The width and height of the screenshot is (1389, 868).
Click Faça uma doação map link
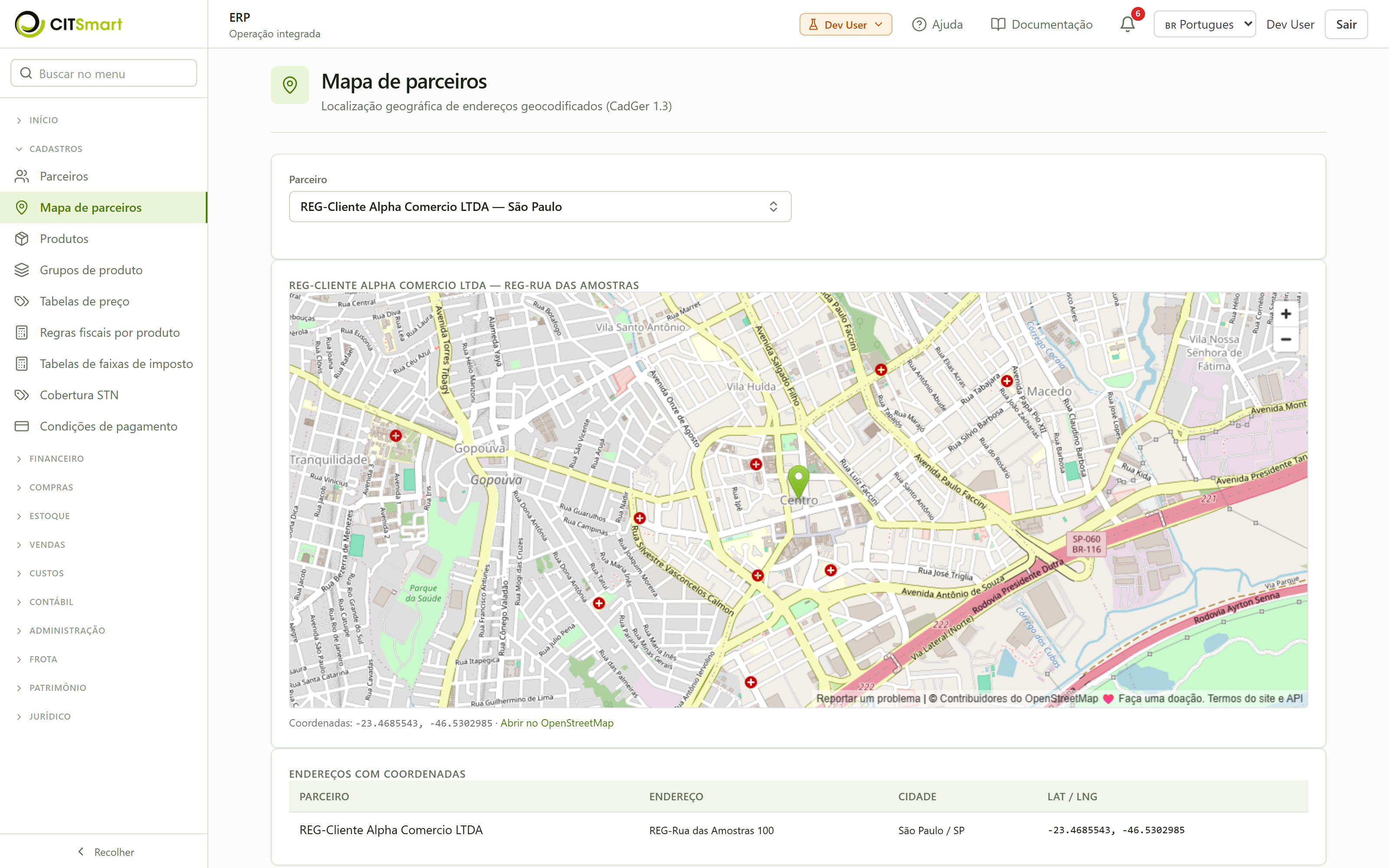coord(1161,699)
